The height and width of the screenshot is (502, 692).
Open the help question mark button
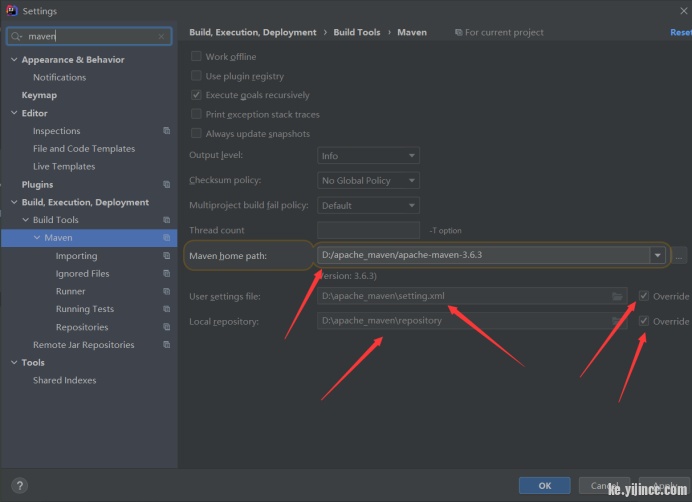(19, 486)
